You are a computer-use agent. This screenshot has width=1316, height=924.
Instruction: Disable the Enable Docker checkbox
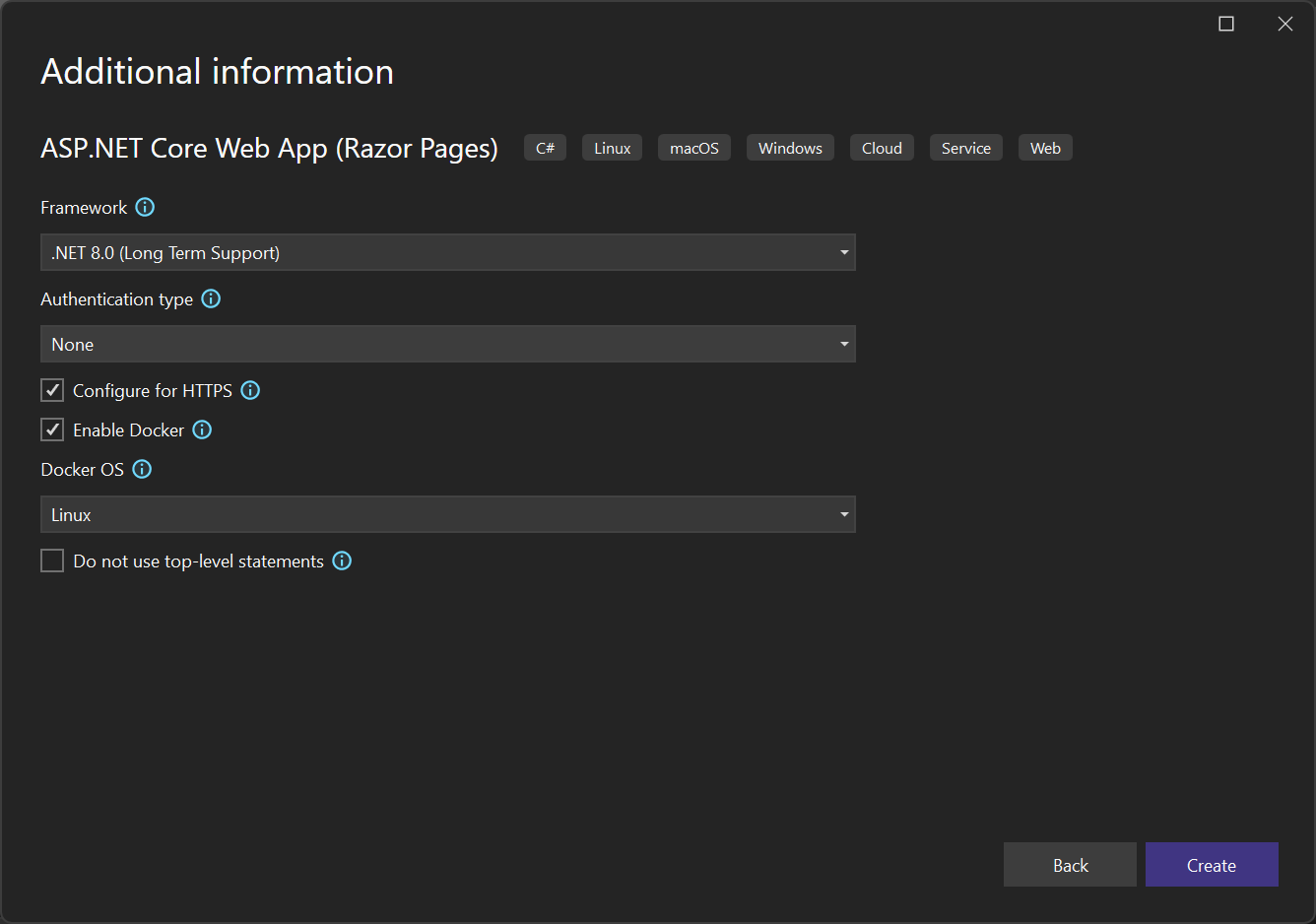tap(51, 429)
